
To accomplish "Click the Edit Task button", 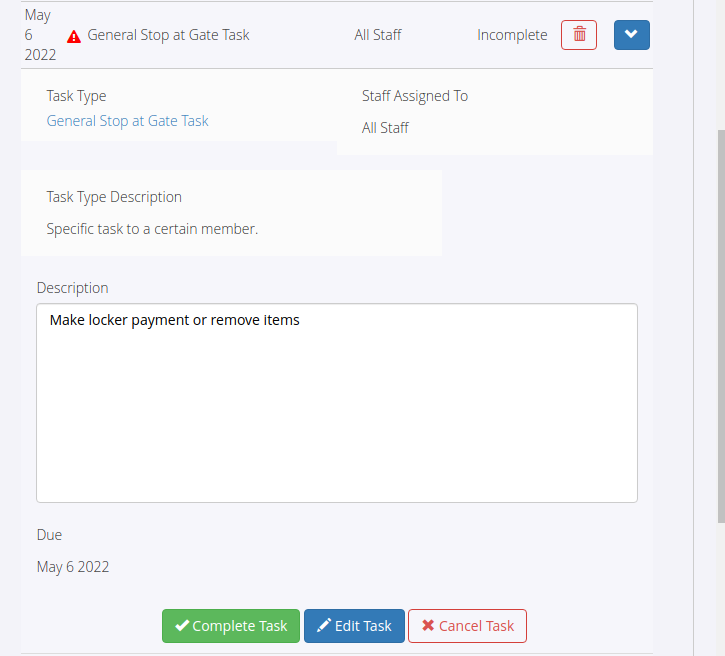I will [x=354, y=626].
